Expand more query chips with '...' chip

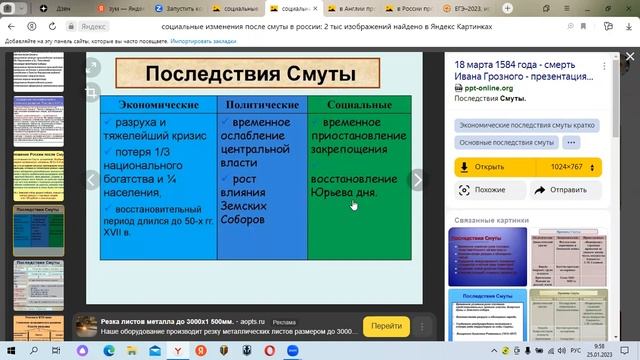point(571,142)
